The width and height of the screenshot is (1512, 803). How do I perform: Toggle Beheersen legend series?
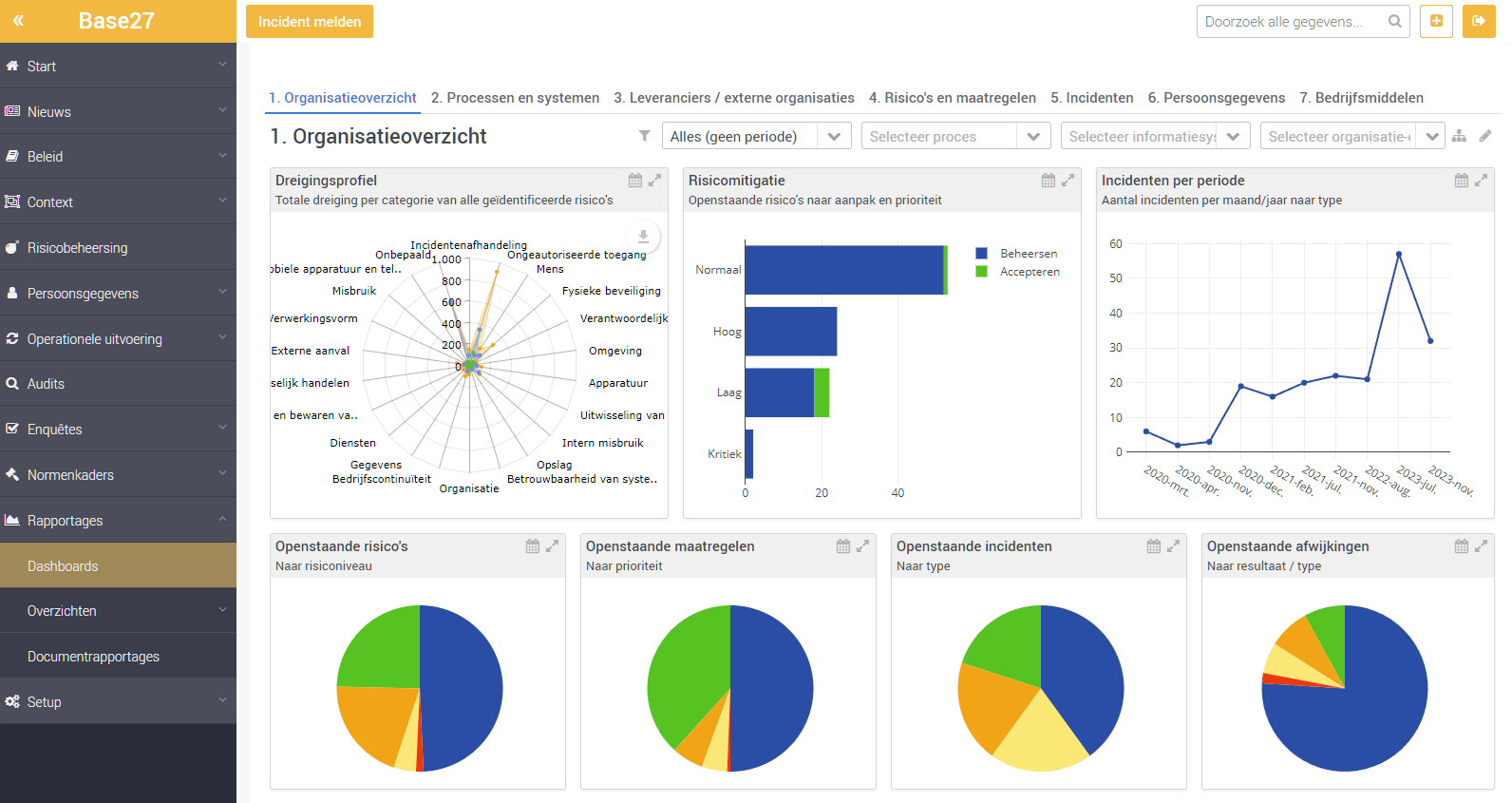tap(1016, 254)
